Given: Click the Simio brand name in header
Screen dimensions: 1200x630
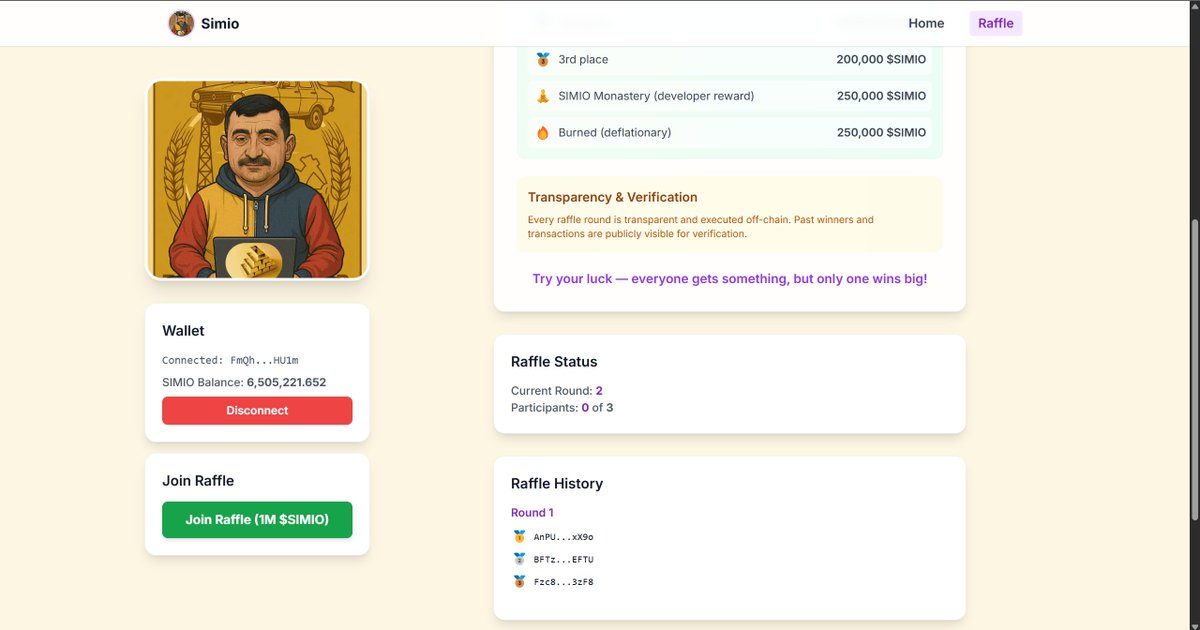Looking at the screenshot, I should click(220, 23).
